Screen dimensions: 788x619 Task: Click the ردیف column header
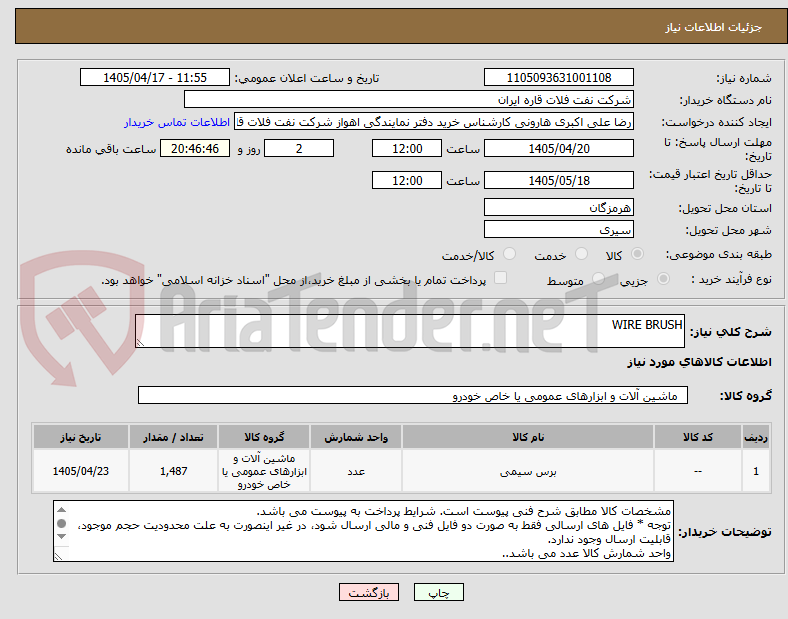click(x=756, y=437)
